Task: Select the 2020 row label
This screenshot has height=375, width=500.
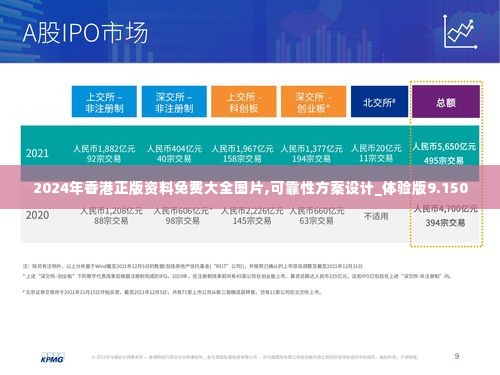Action: pos(37,215)
